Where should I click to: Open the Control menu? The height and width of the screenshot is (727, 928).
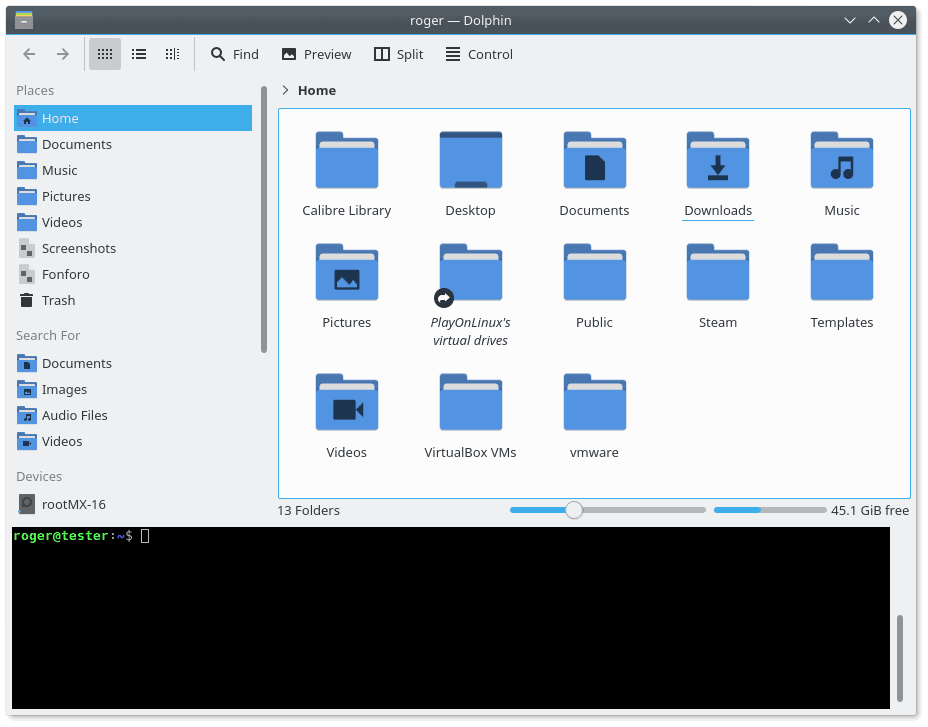click(479, 54)
